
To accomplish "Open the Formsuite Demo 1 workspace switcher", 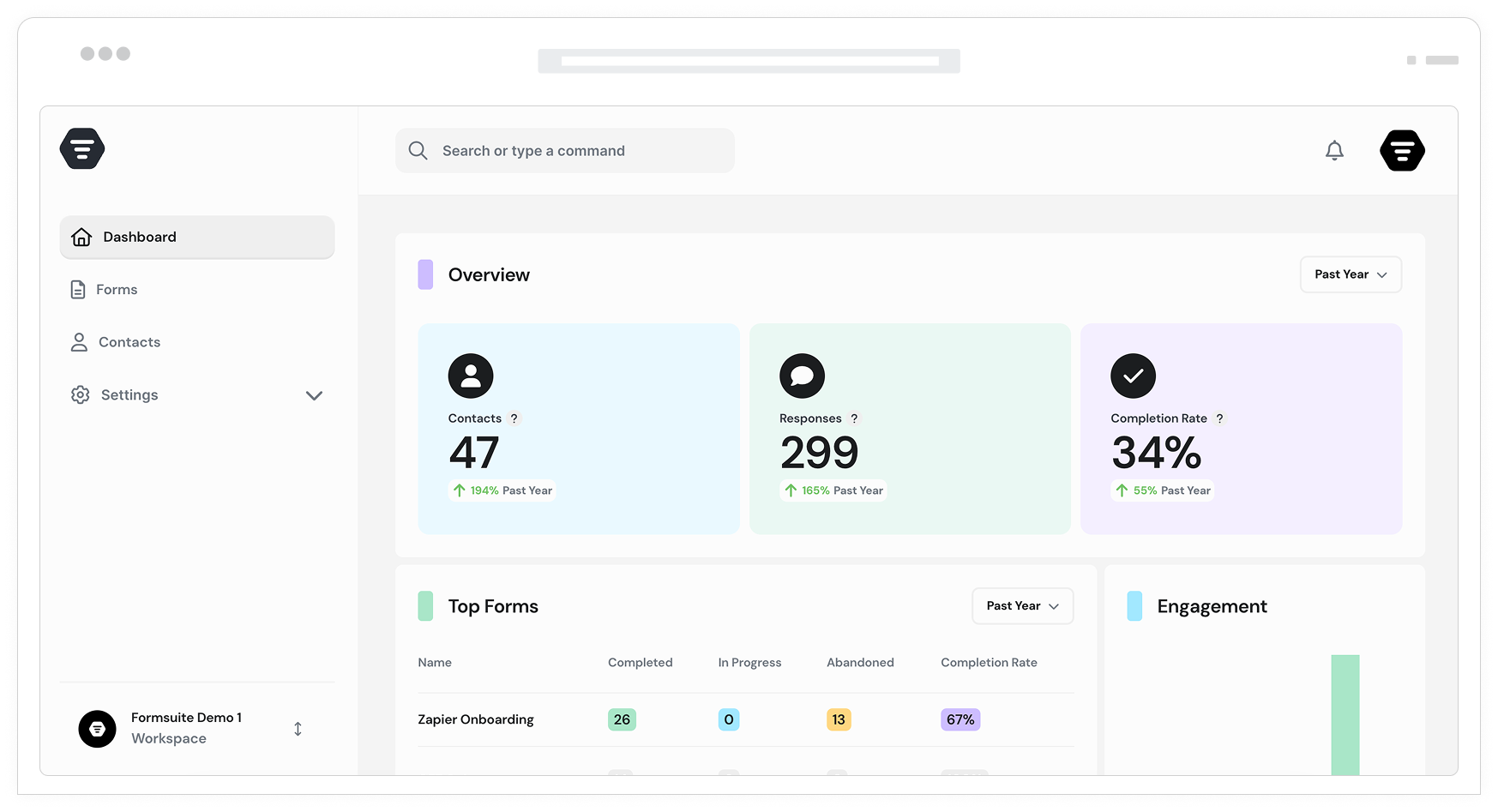I will pos(196,728).
